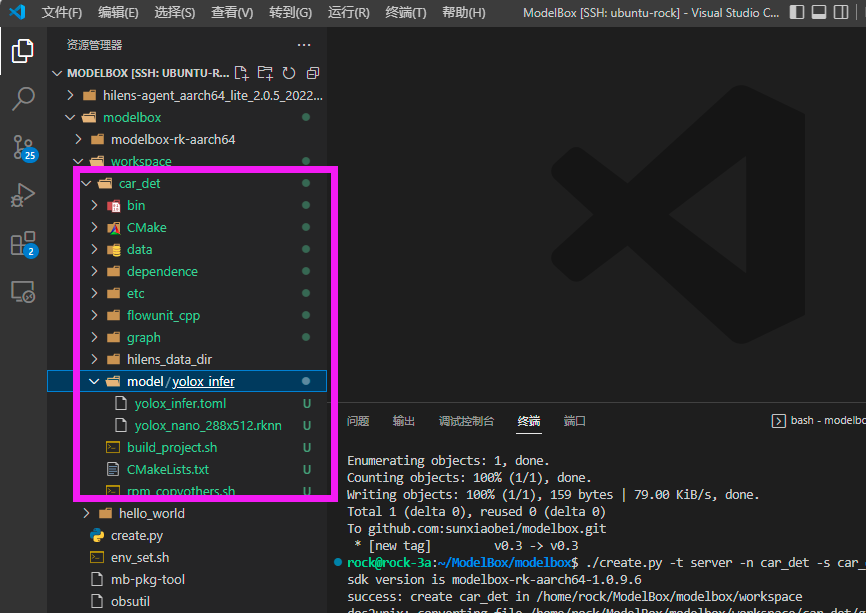Collapse all folders in explorer
Viewport: 866px width, 613px height.
pos(313,73)
